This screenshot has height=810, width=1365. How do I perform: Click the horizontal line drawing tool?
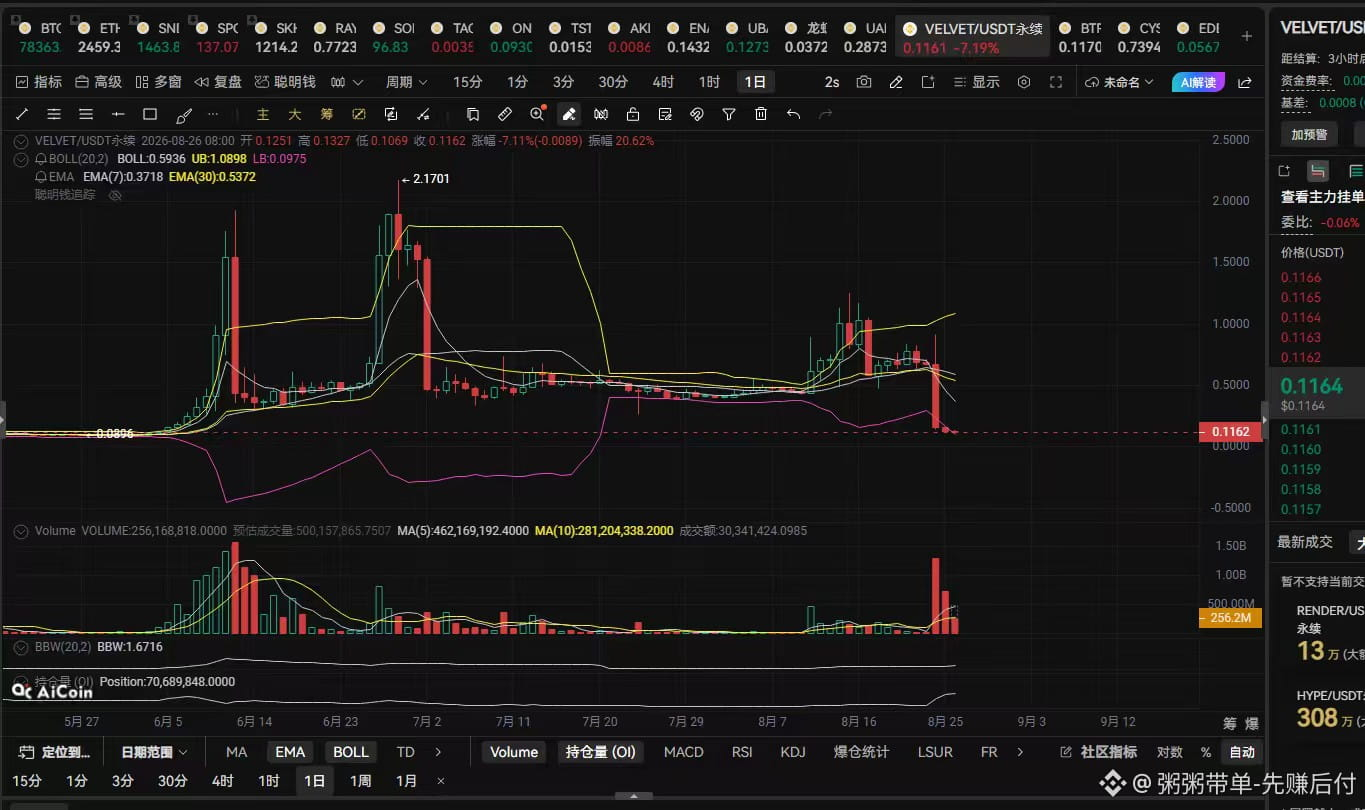point(118,114)
